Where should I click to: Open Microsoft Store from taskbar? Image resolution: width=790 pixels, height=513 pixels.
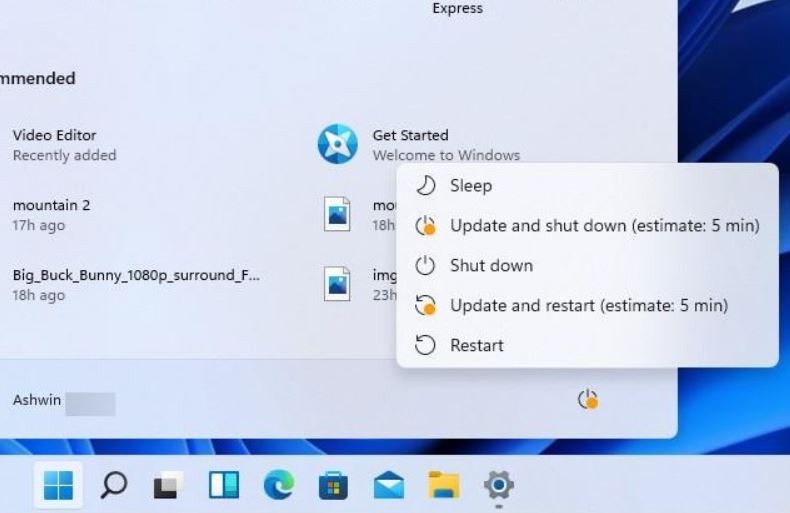point(333,485)
